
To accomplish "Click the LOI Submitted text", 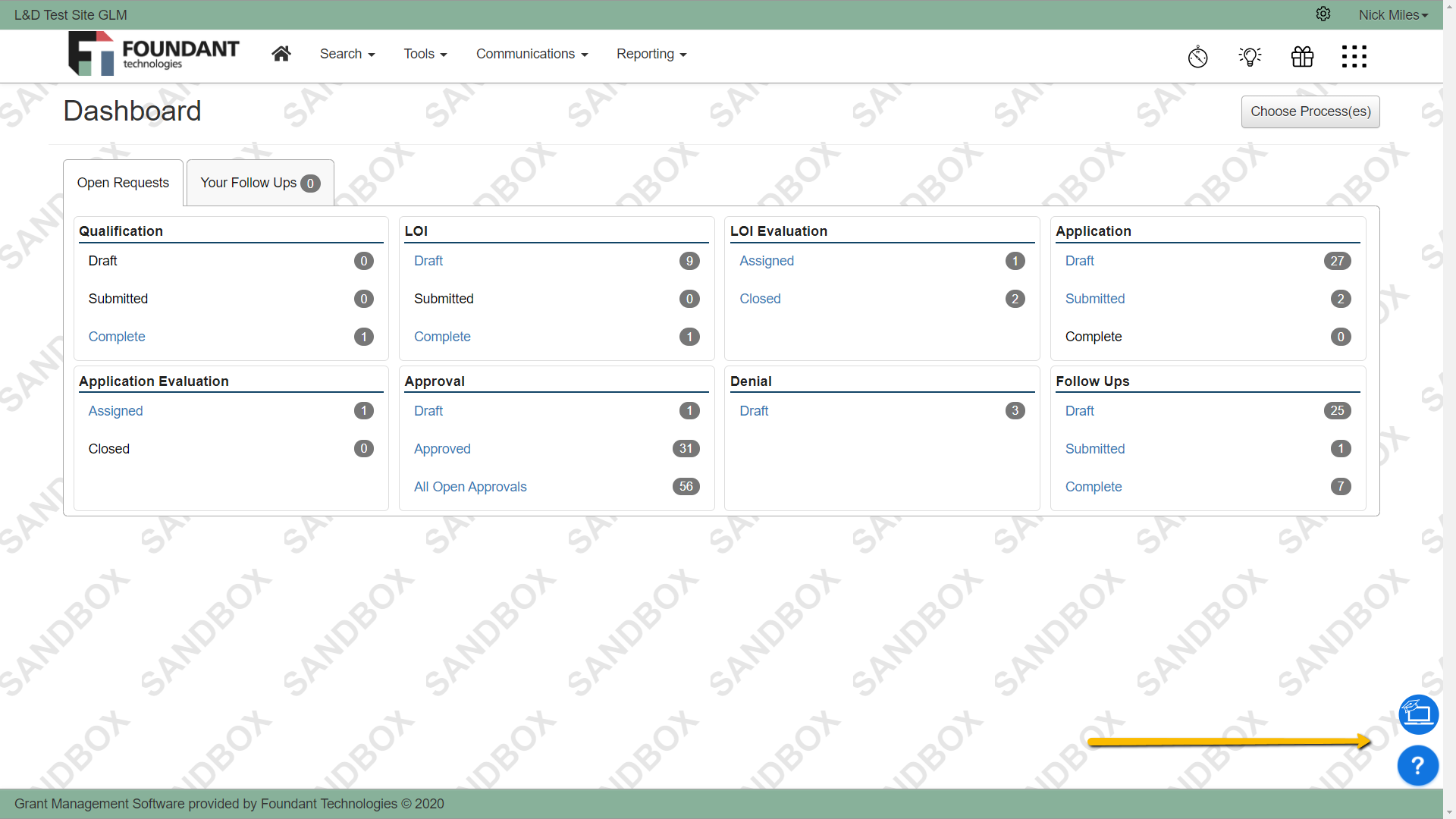I will [x=444, y=299].
